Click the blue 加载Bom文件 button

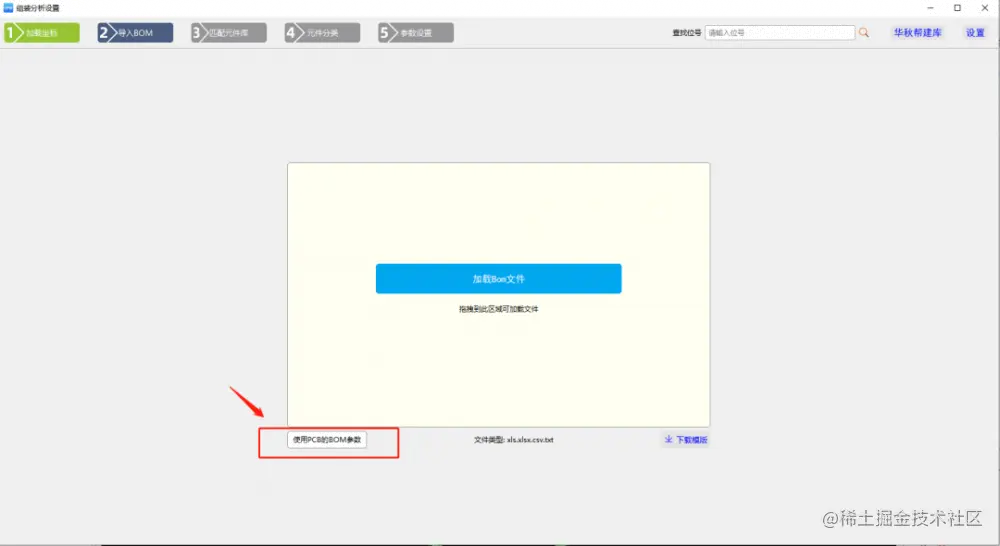click(499, 279)
